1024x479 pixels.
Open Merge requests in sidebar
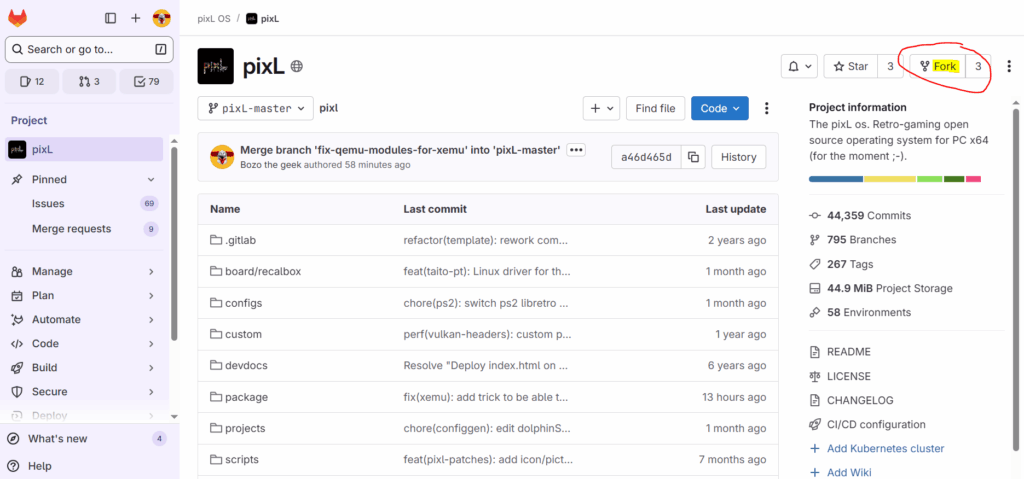pos(71,229)
